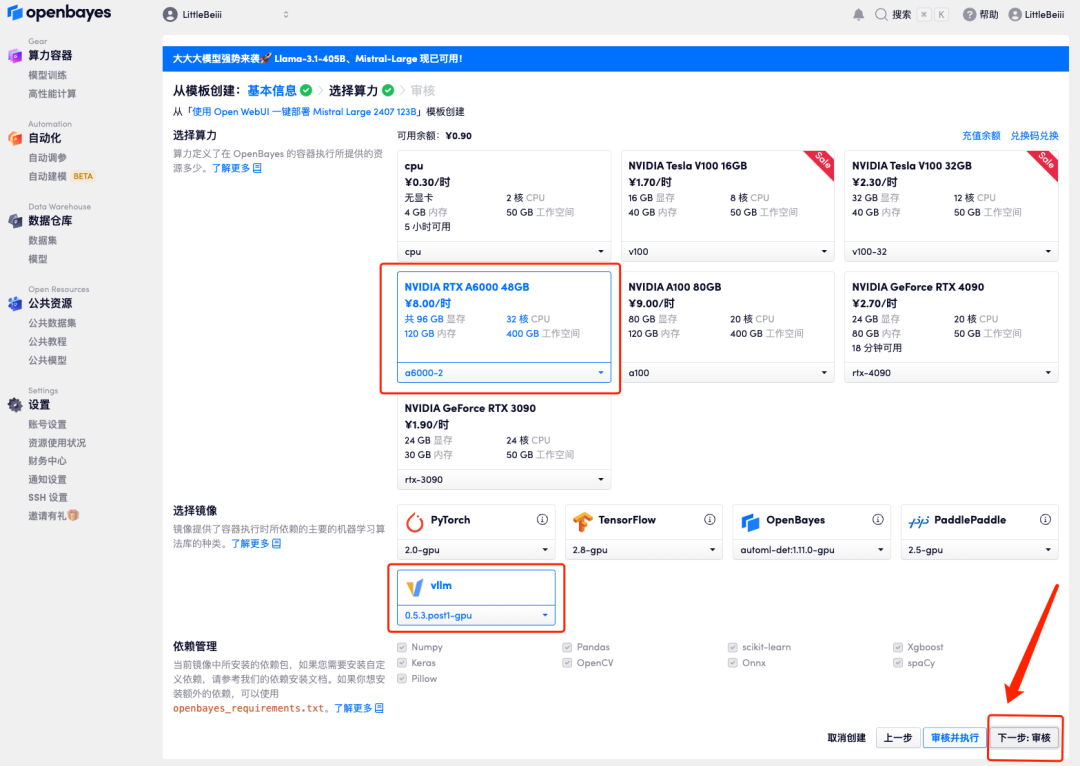Open the notifications bell
The width and height of the screenshot is (1080, 766).
click(x=858, y=14)
